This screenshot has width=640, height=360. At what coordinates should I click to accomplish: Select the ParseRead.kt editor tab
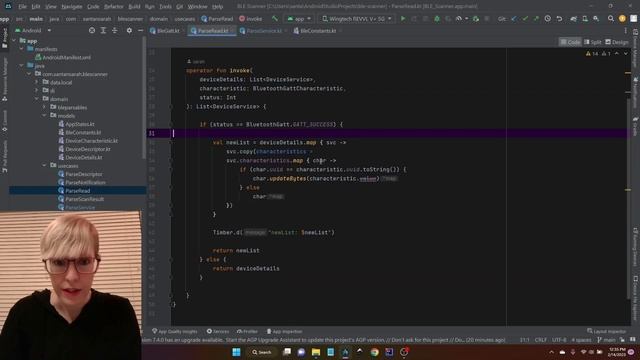tap(212, 31)
